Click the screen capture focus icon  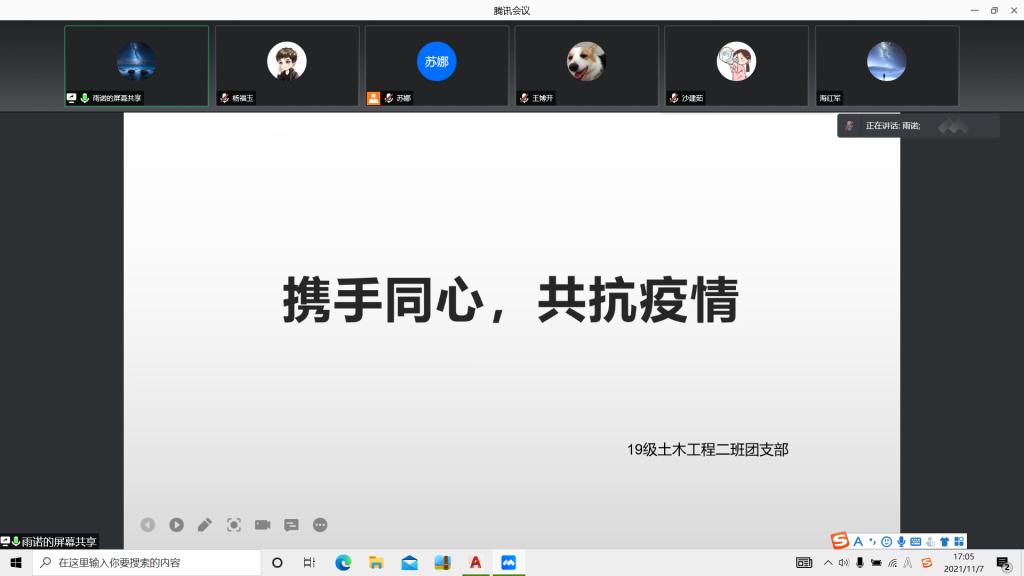tap(234, 525)
